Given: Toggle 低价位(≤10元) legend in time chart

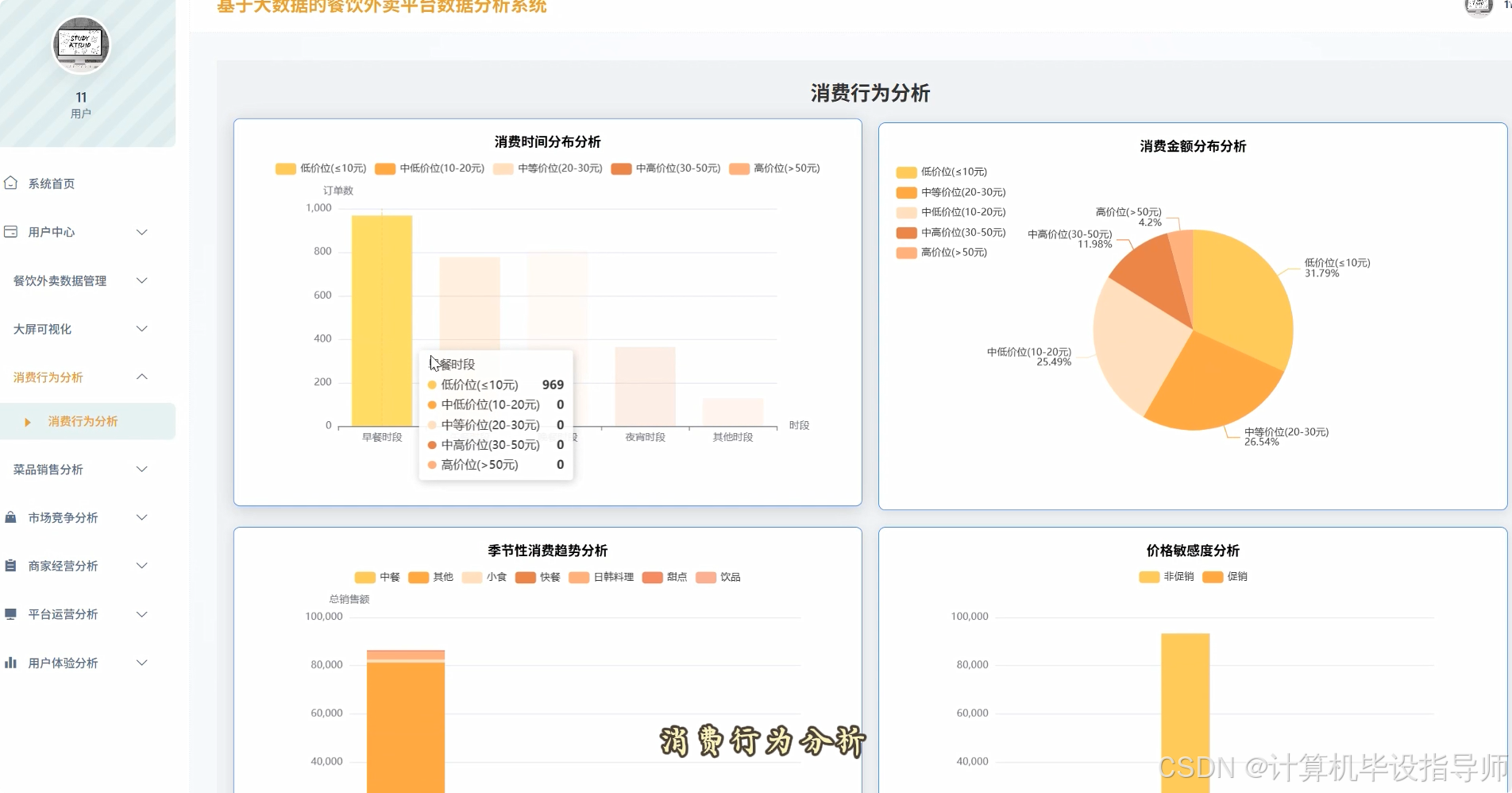Looking at the screenshot, I should 321,168.
